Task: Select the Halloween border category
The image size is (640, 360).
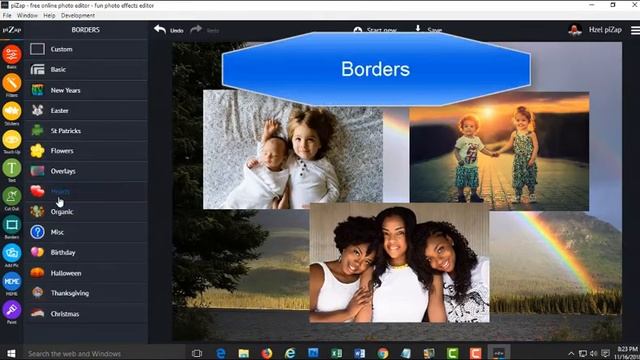Action: coord(86,273)
